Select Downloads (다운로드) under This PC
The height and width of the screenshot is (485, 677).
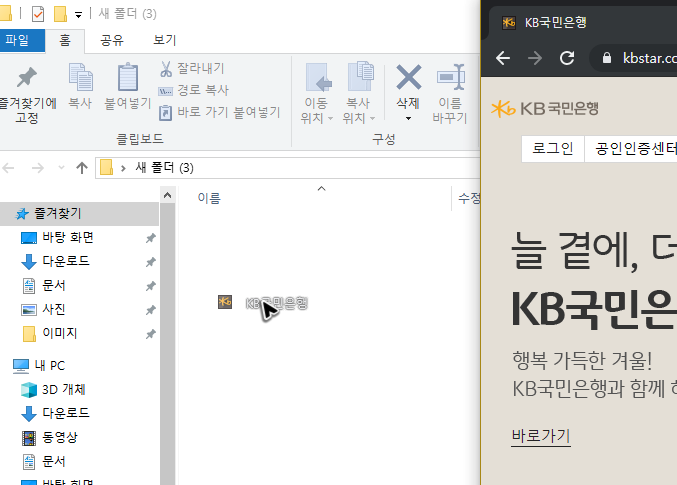(66, 413)
